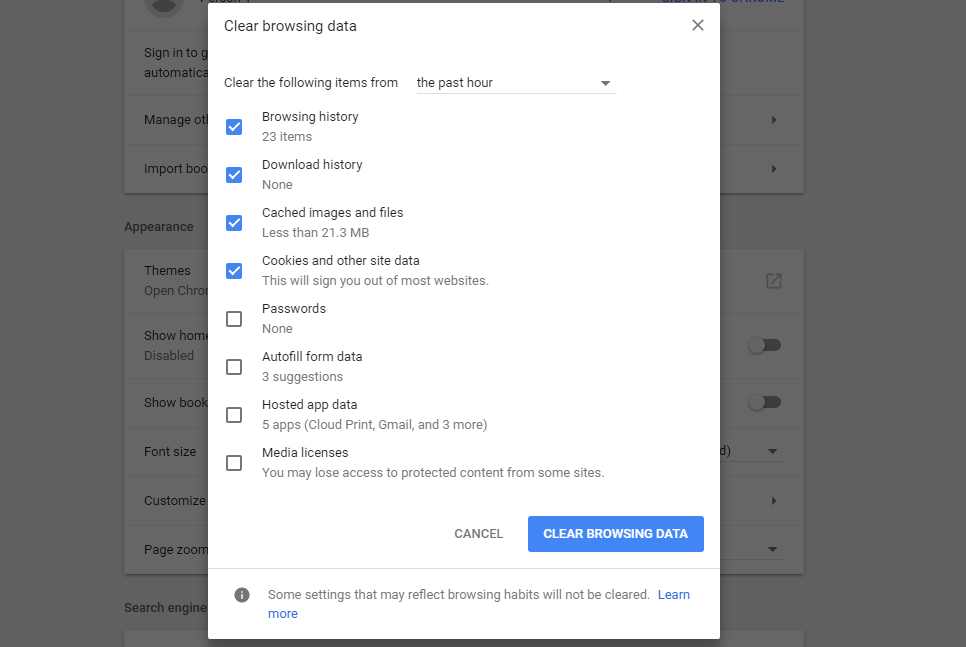Follow the Learn more link

(673, 595)
